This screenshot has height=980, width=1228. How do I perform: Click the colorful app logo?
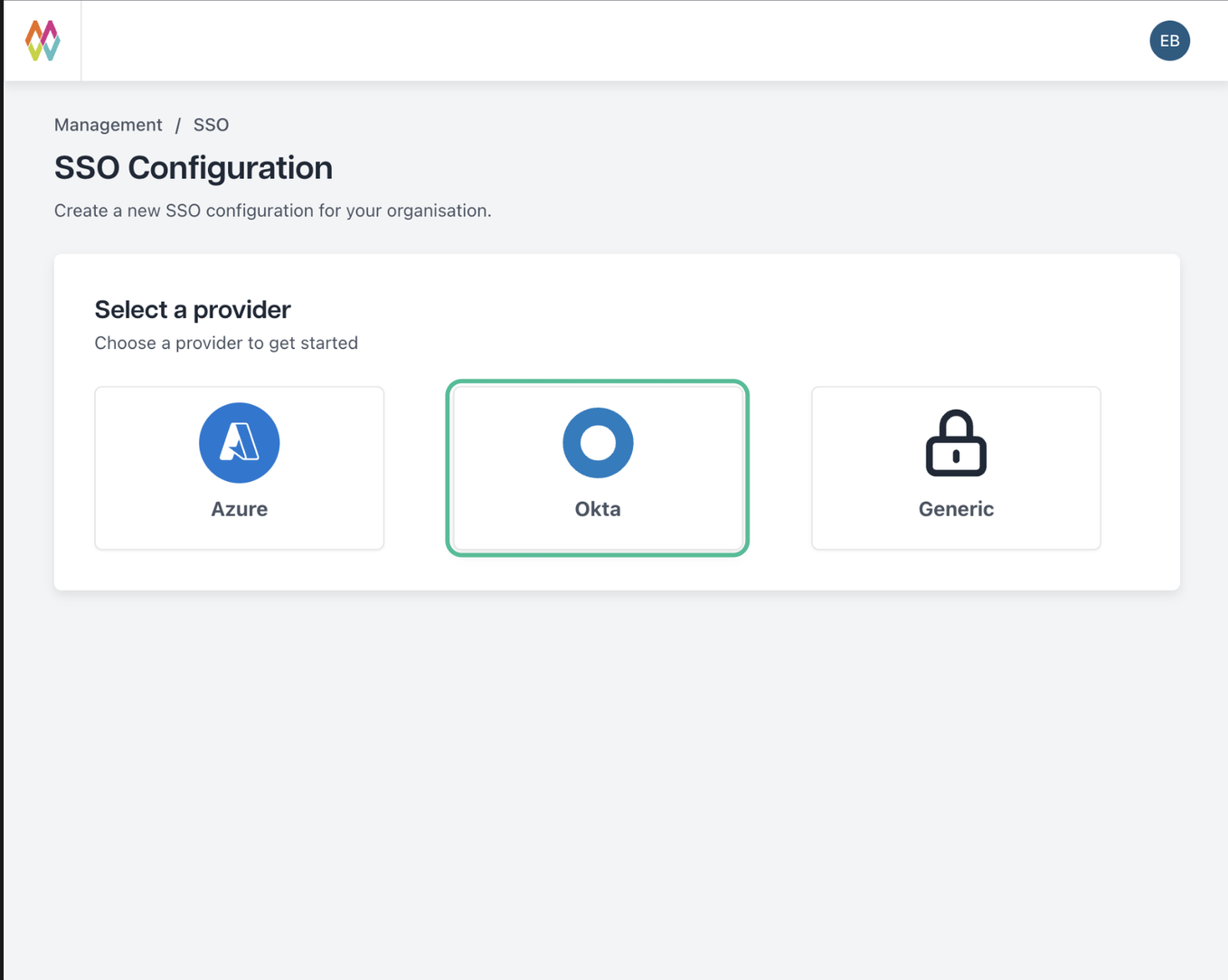(x=43, y=41)
